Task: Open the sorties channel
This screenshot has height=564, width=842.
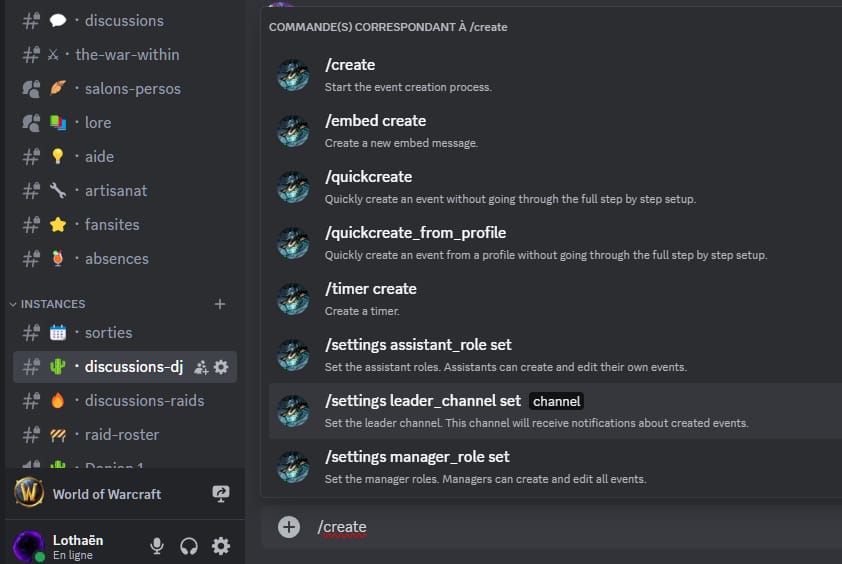Action: click(108, 333)
